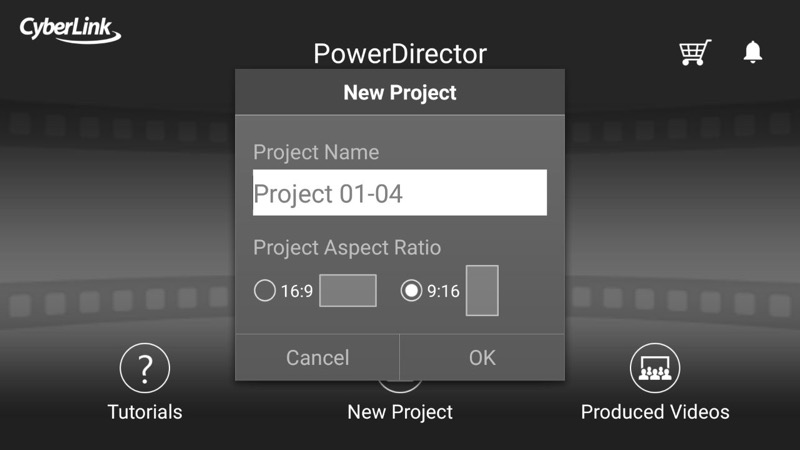This screenshot has height=450, width=800.
Task: Choose the 16:9 aspect ratio radio button
Action: (265, 291)
